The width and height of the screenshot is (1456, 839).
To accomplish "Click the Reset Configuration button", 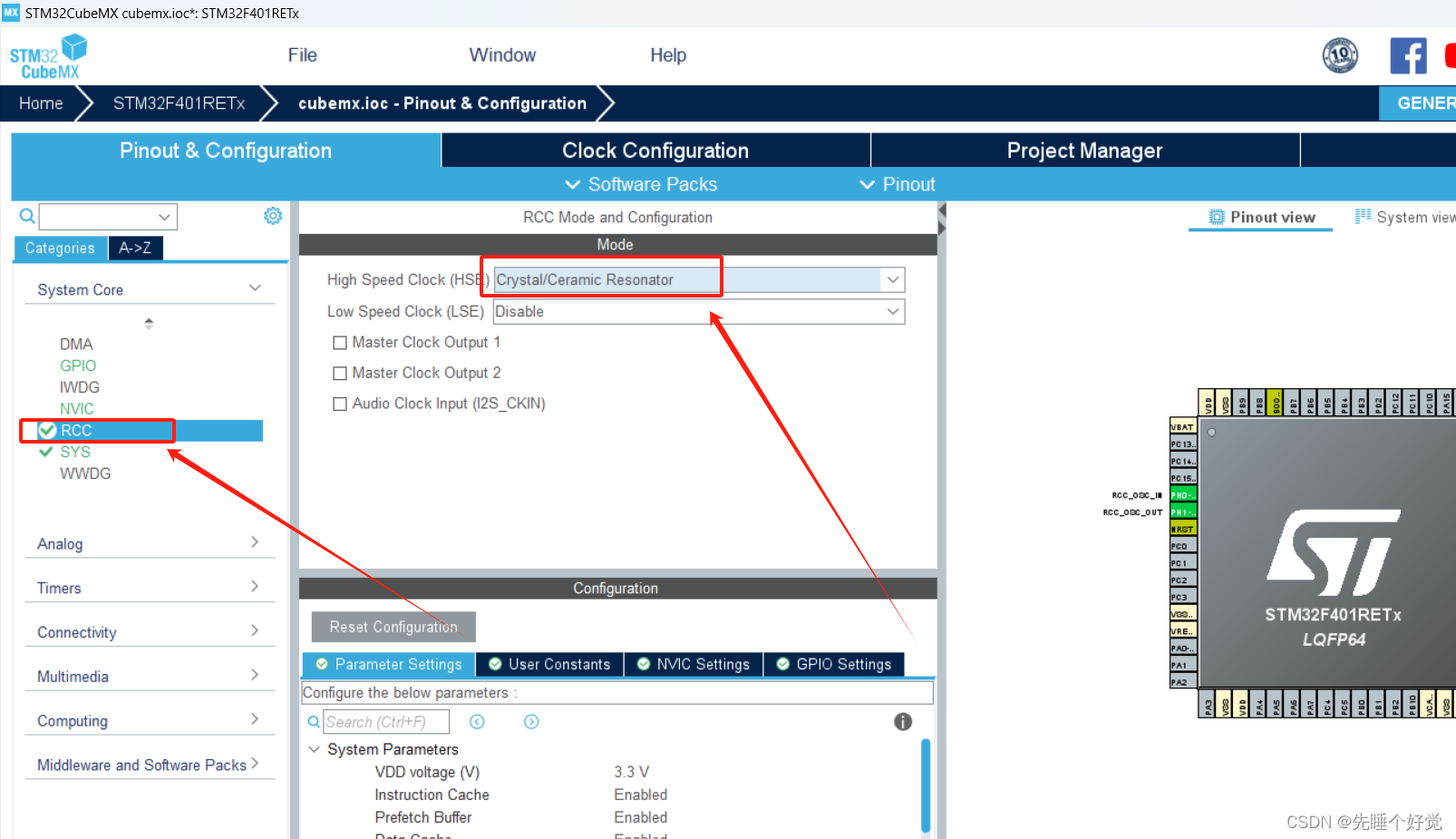I will pos(393,627).
